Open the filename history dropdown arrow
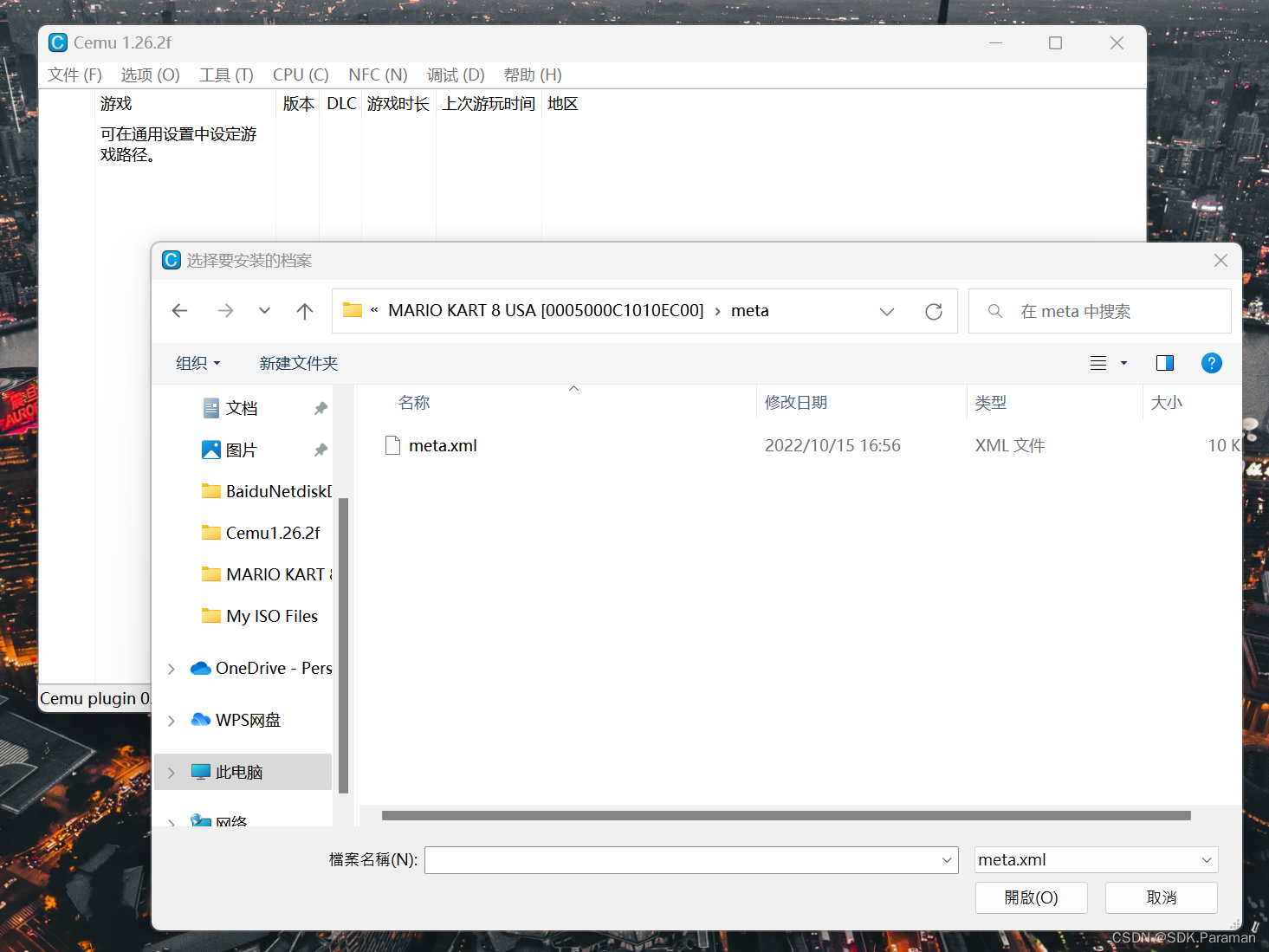Viewport: 1269px width, 952px height. 947,859
